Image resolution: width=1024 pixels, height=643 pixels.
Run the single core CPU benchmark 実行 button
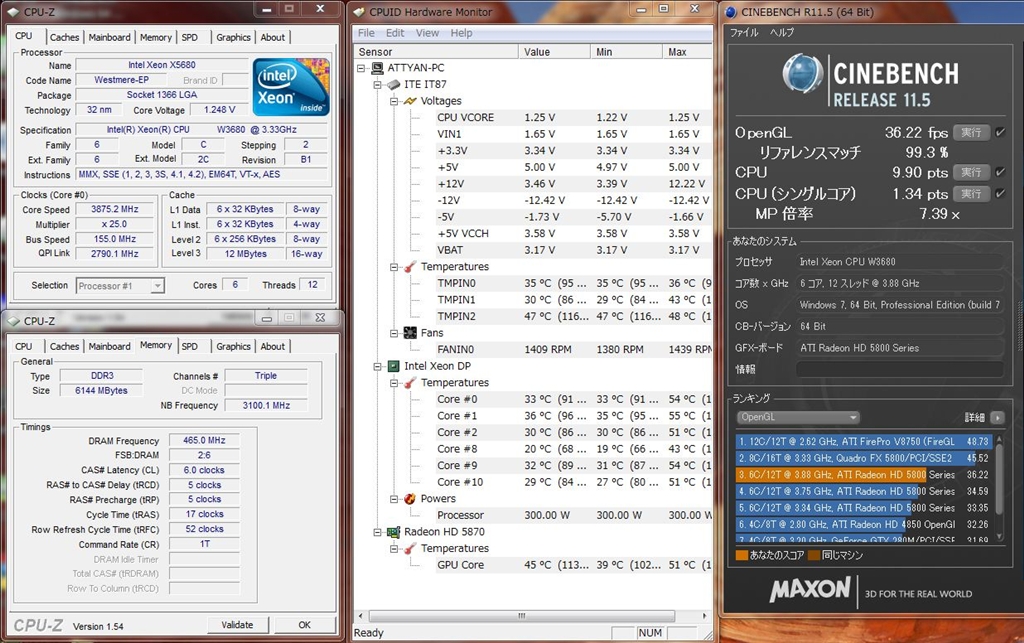971,194
